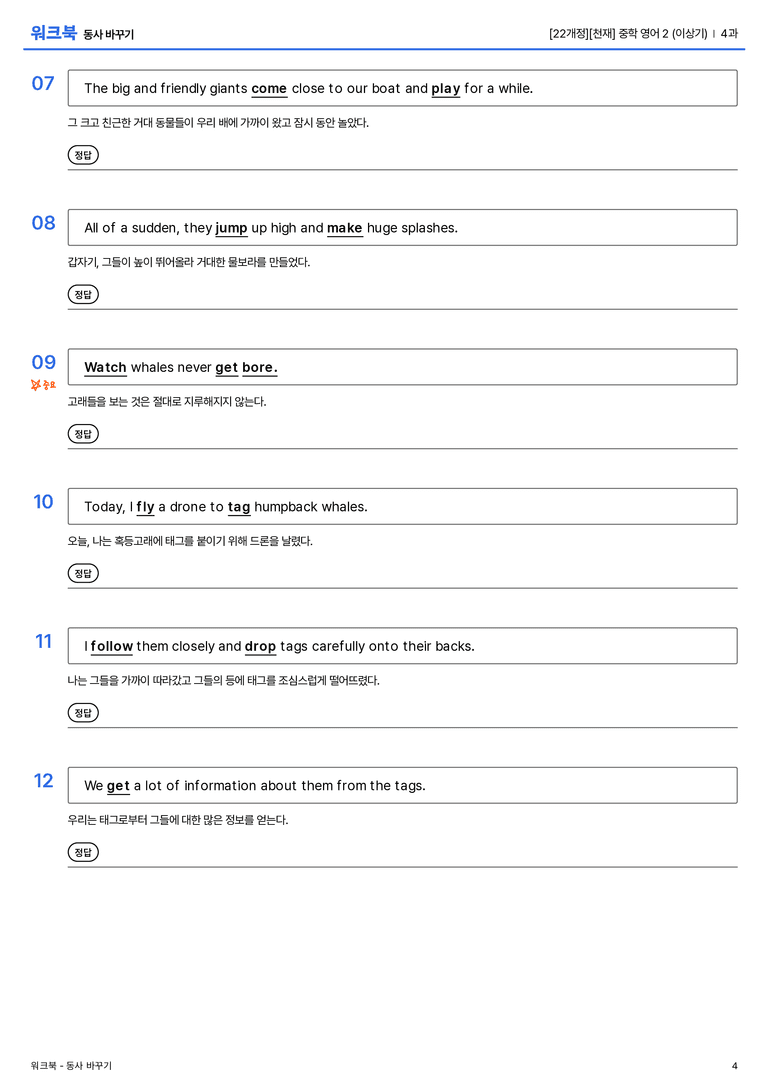The height and width of the screenshot is (1087, 768).
Task: Select the underlined verb "follow" in sentence 11
Action: click(112, 646)
